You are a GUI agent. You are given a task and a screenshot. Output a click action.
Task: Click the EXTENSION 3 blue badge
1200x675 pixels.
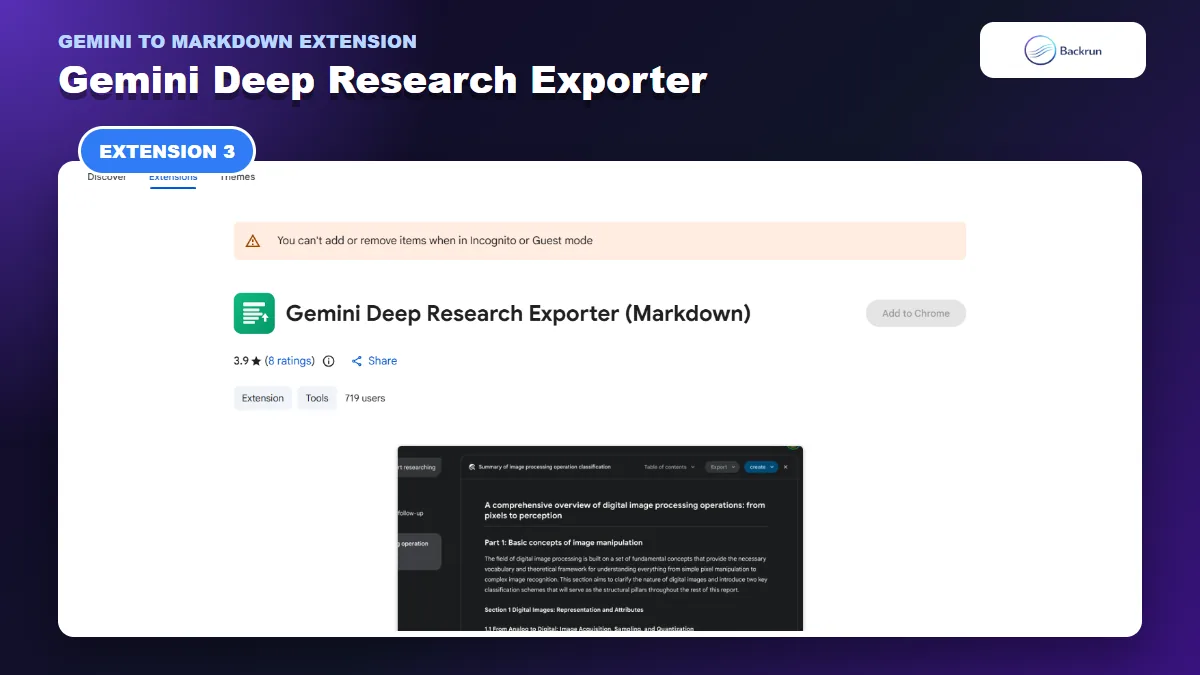167,152
